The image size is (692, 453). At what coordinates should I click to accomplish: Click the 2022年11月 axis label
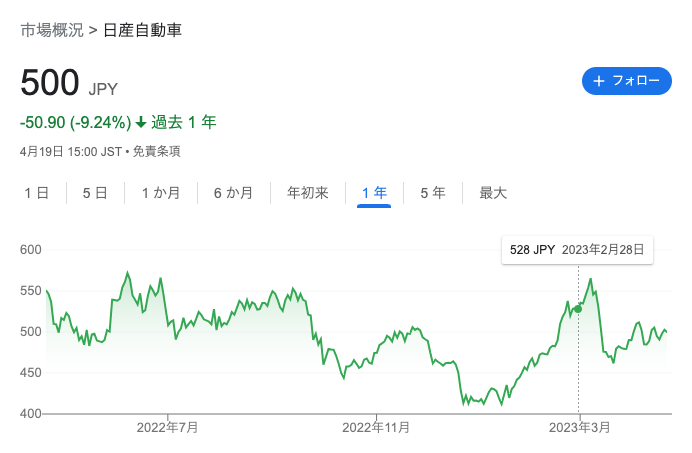[376, 427]
